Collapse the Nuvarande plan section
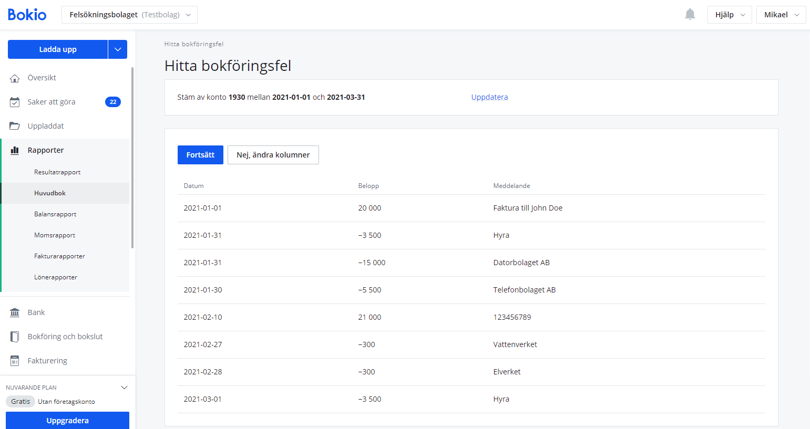Image resolution: width=810 pixels, height=429 pixels. pyautogui.click(x=124, y=388)
